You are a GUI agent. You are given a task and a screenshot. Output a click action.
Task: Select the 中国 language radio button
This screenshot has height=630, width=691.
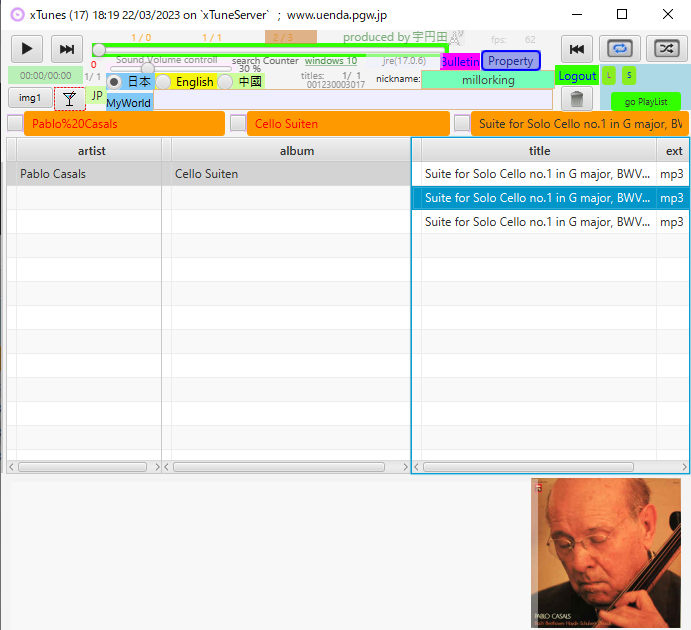click(x=226, y=82)
